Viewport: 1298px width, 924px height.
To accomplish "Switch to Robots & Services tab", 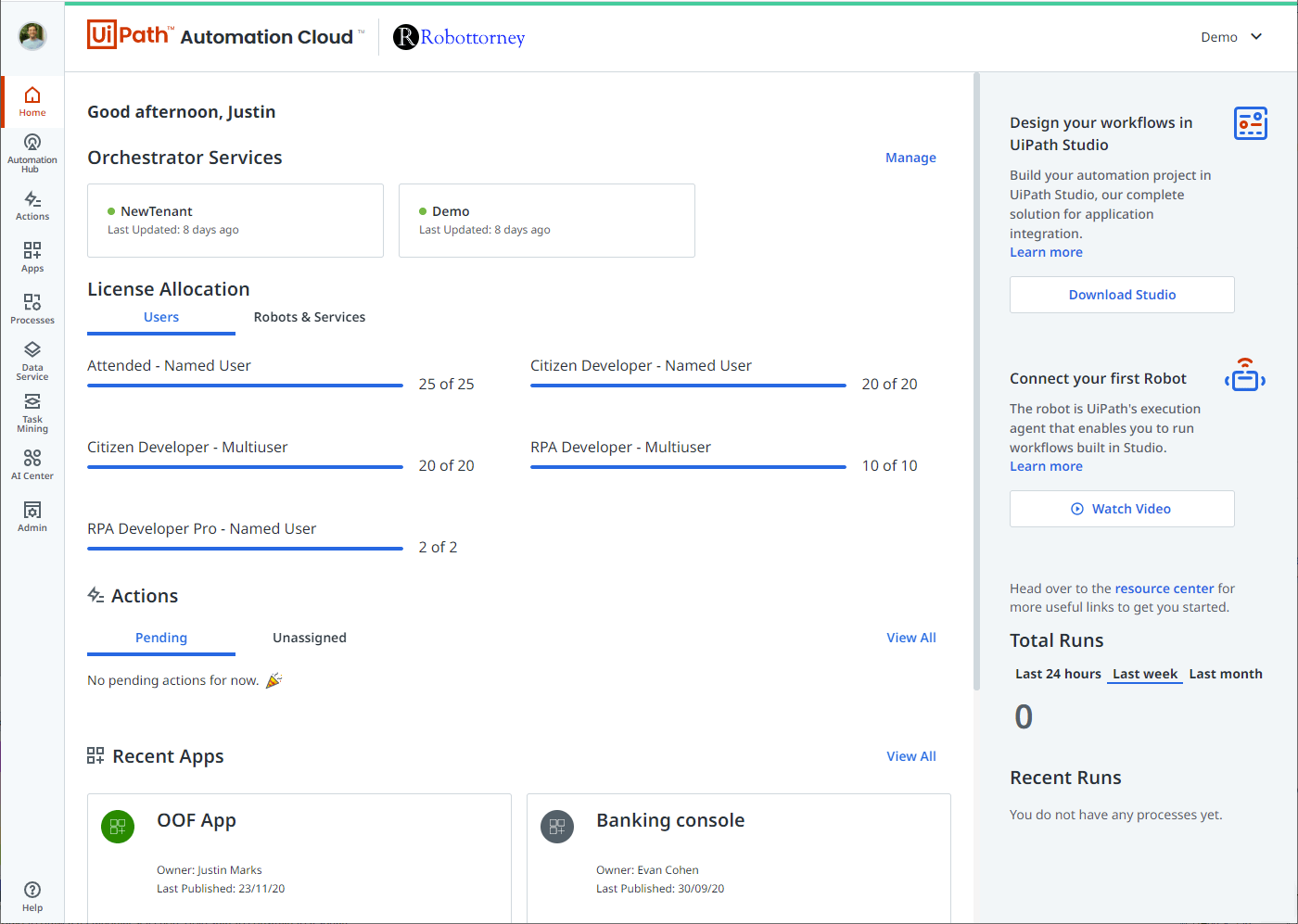I will pos(310,318).
